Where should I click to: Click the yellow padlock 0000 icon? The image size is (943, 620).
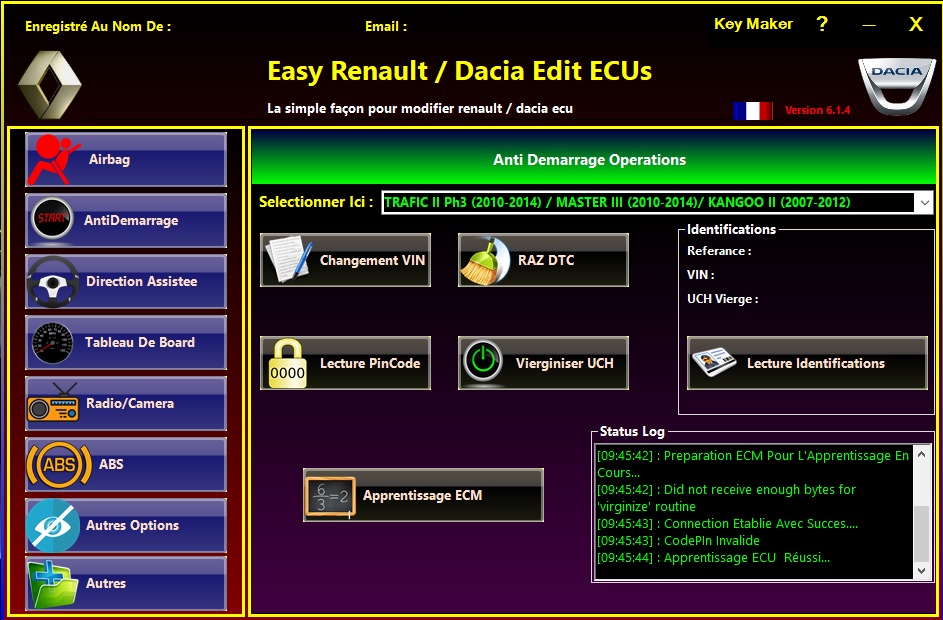point(287,363)
